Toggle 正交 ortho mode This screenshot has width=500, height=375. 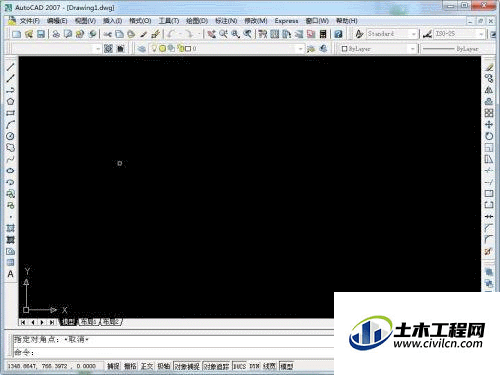146,366
